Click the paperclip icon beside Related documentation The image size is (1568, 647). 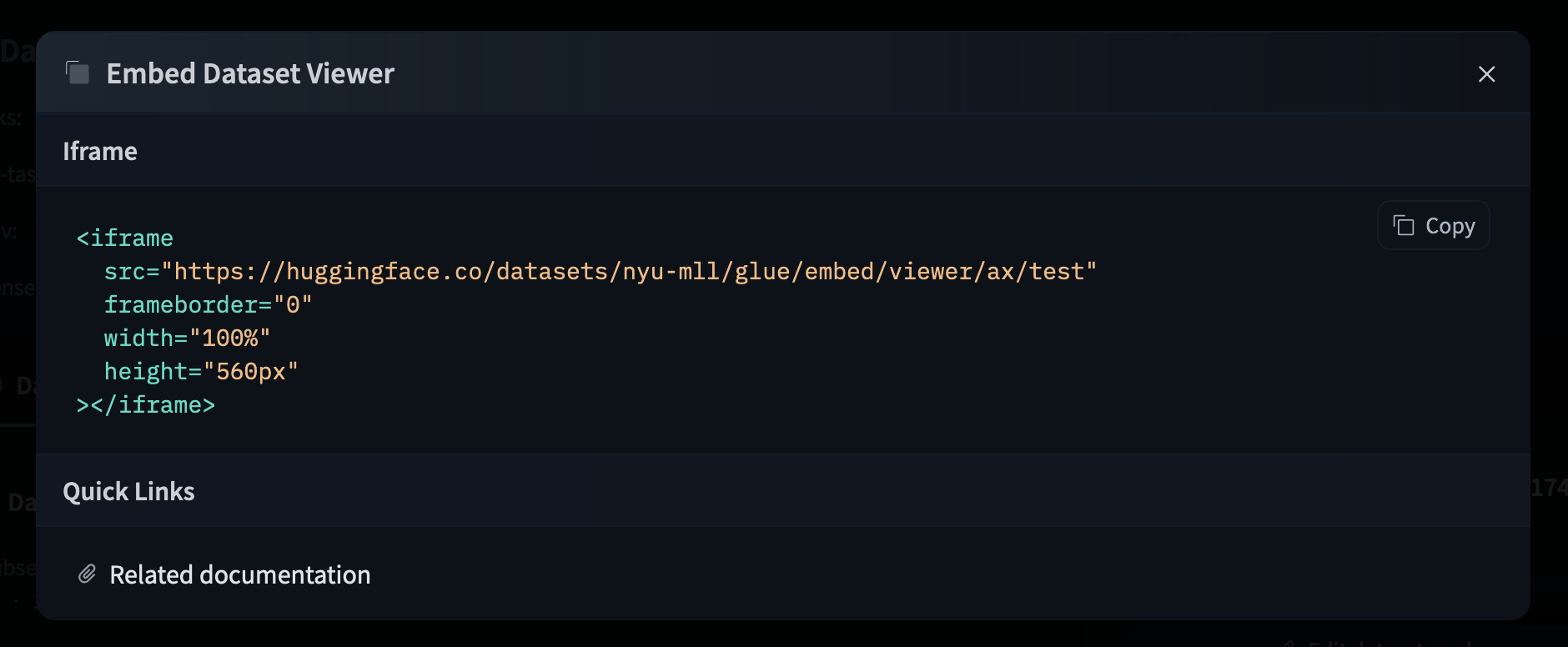88,574
